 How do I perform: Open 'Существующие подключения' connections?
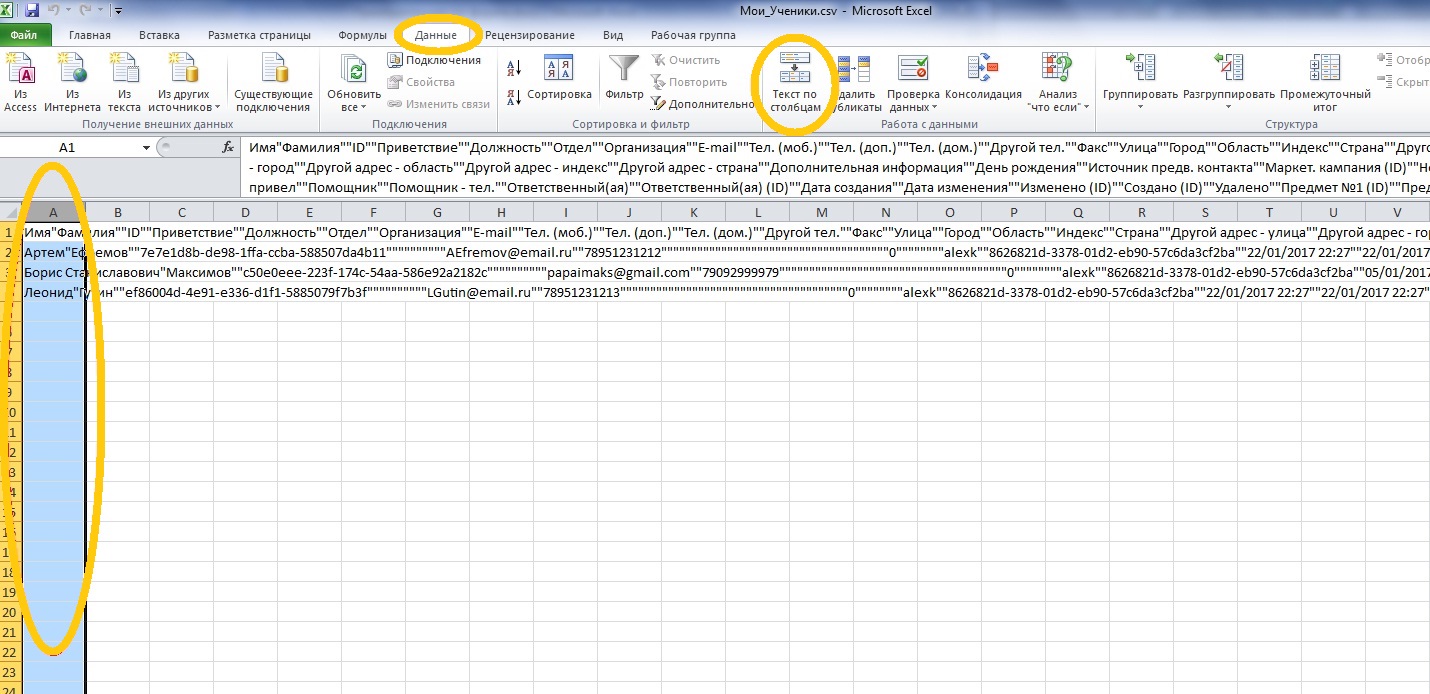(273, 72)
